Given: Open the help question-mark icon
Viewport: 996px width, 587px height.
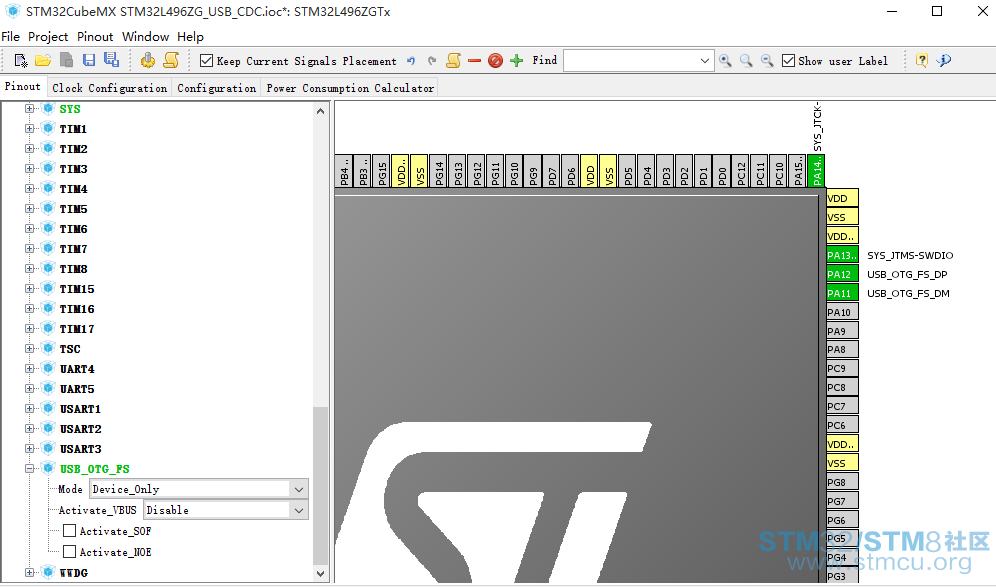Looking at the screenshot, I should [922, 60].
